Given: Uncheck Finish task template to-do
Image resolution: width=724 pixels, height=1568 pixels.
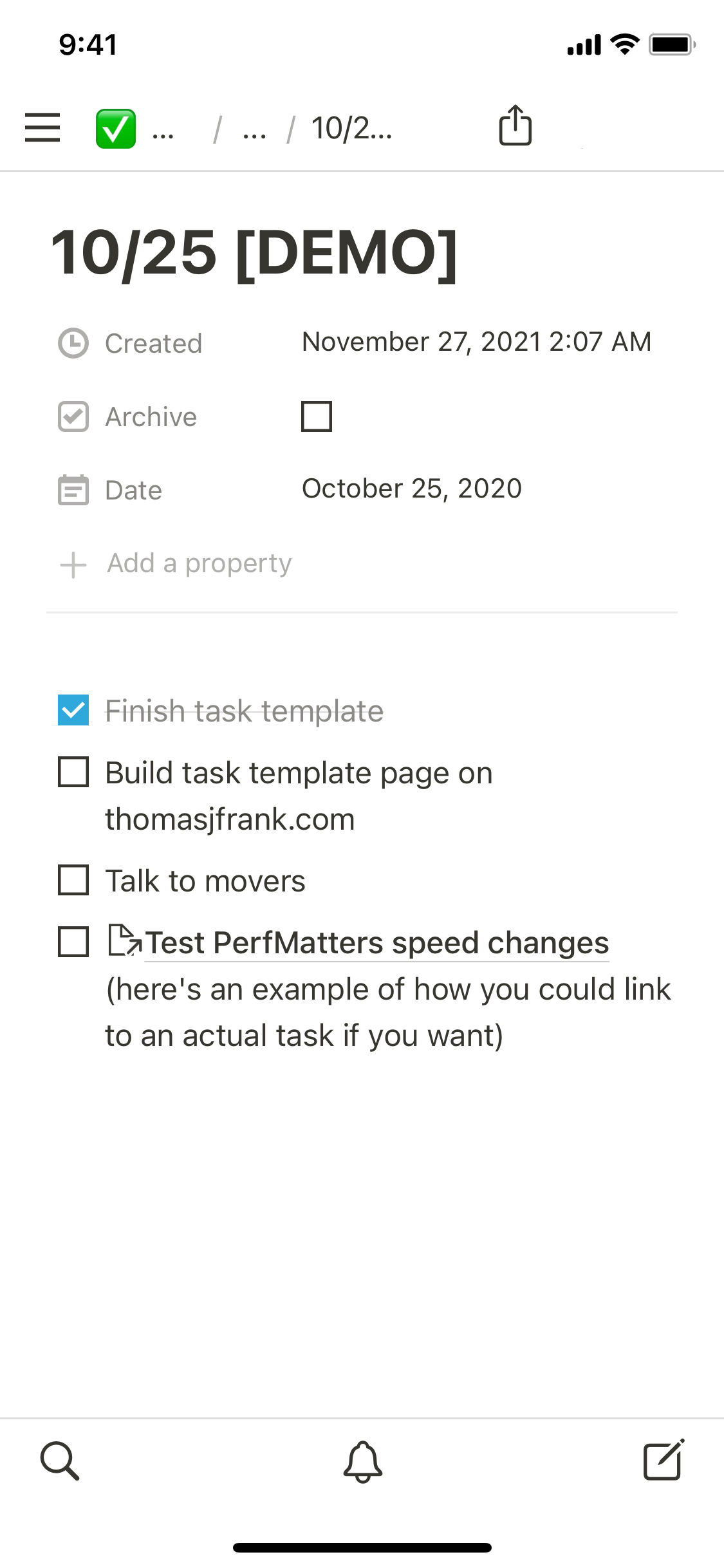Looking at the screenshot, I should 73,710.
